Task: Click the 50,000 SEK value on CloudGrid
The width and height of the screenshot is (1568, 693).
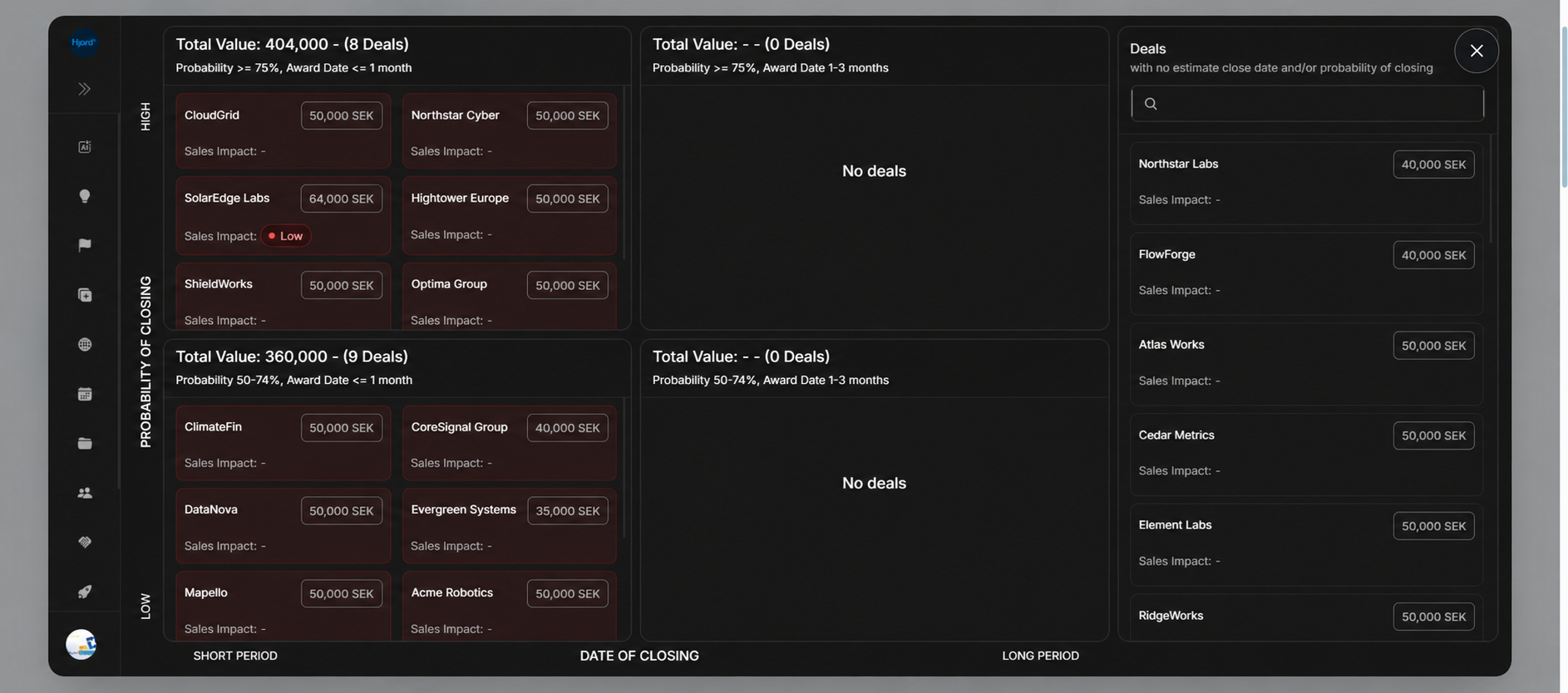Action: tap(342, 116)
